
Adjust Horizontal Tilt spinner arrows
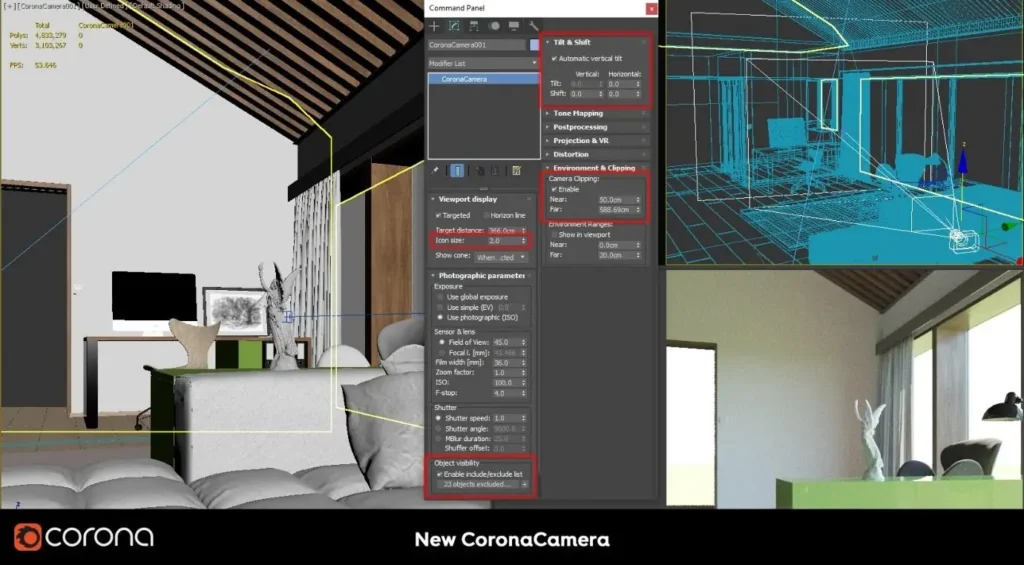(638, 84)
